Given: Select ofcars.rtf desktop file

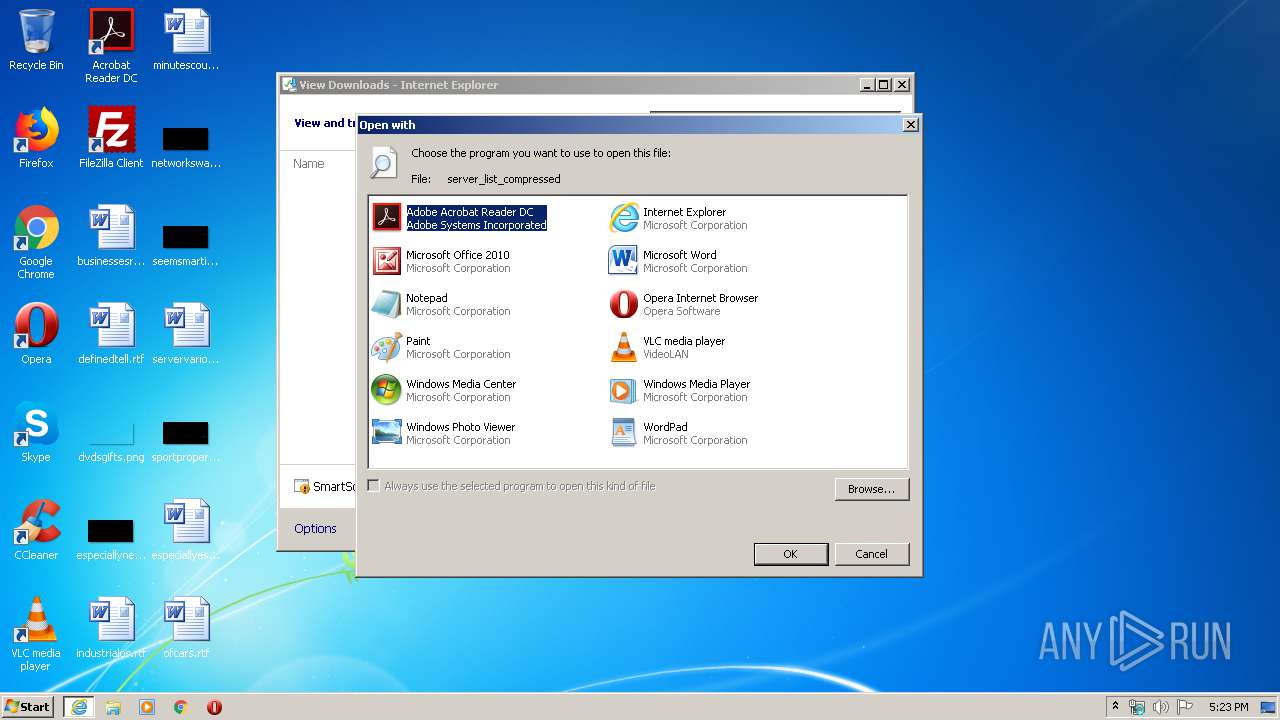Looking at the screenshot, I should point(186,628).
